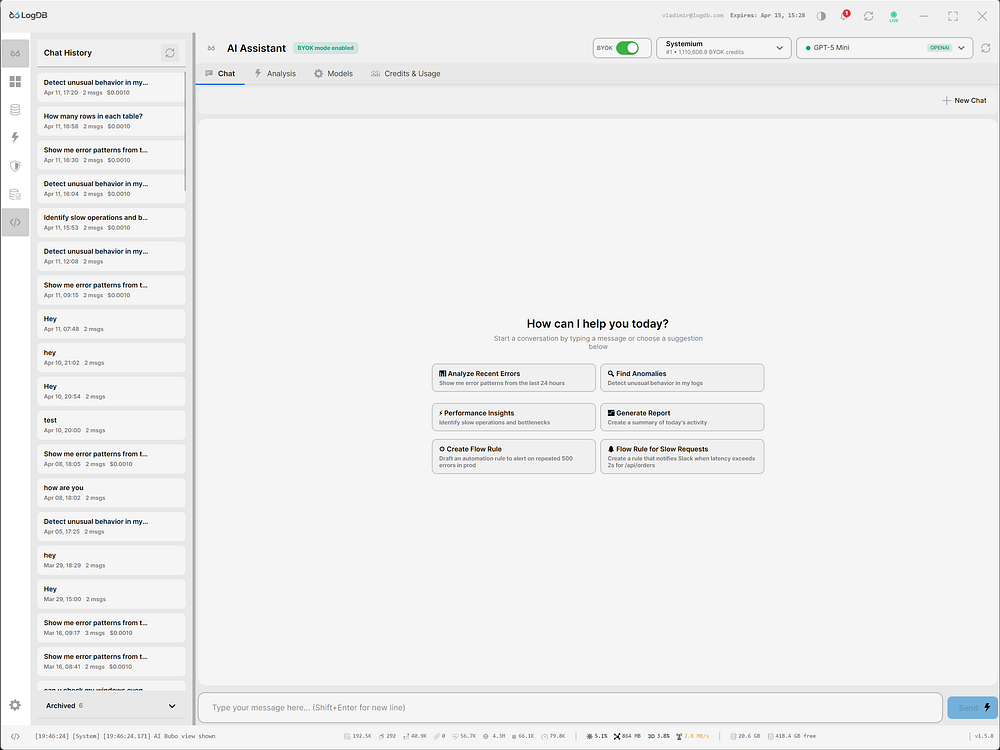
Task: Switch to the Models tab
Action: [x=333, y=73]
